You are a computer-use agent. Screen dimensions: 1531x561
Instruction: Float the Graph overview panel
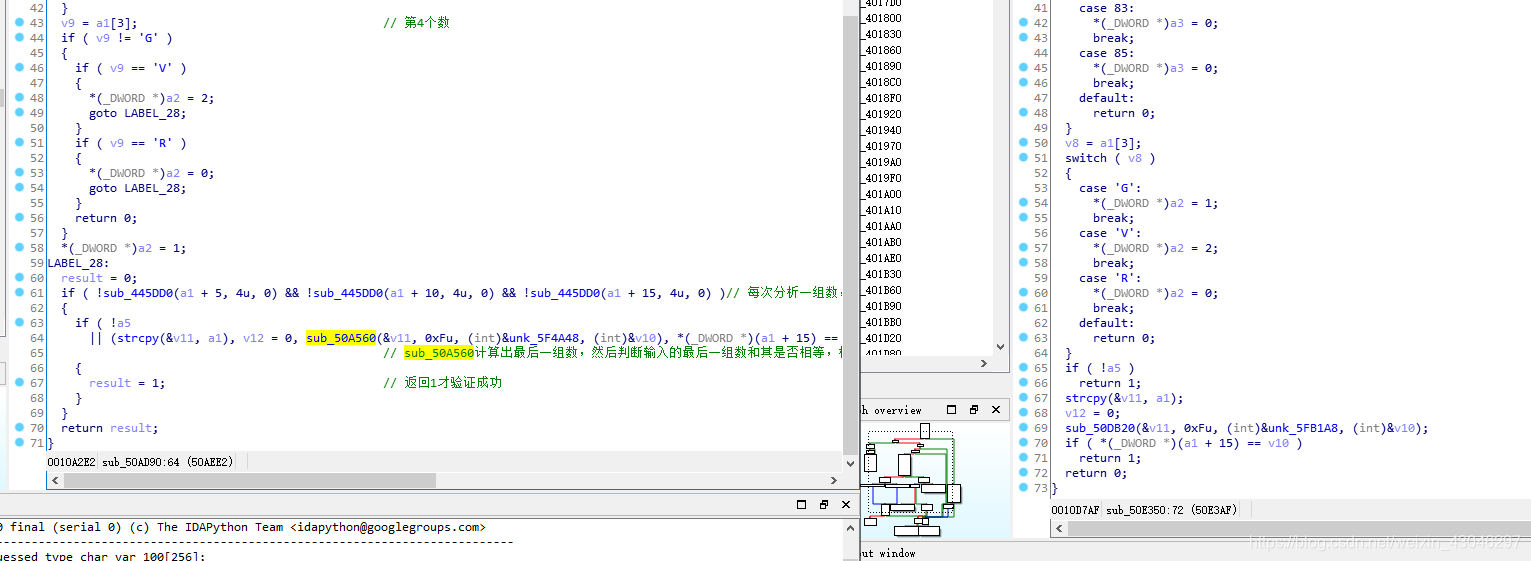[951, 409]
